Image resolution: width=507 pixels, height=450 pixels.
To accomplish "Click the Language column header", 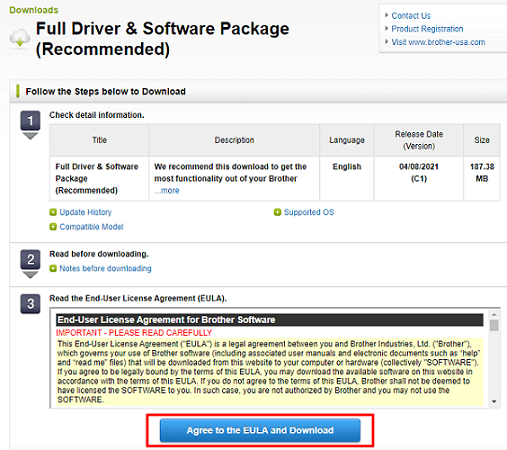I will (347, 140).
